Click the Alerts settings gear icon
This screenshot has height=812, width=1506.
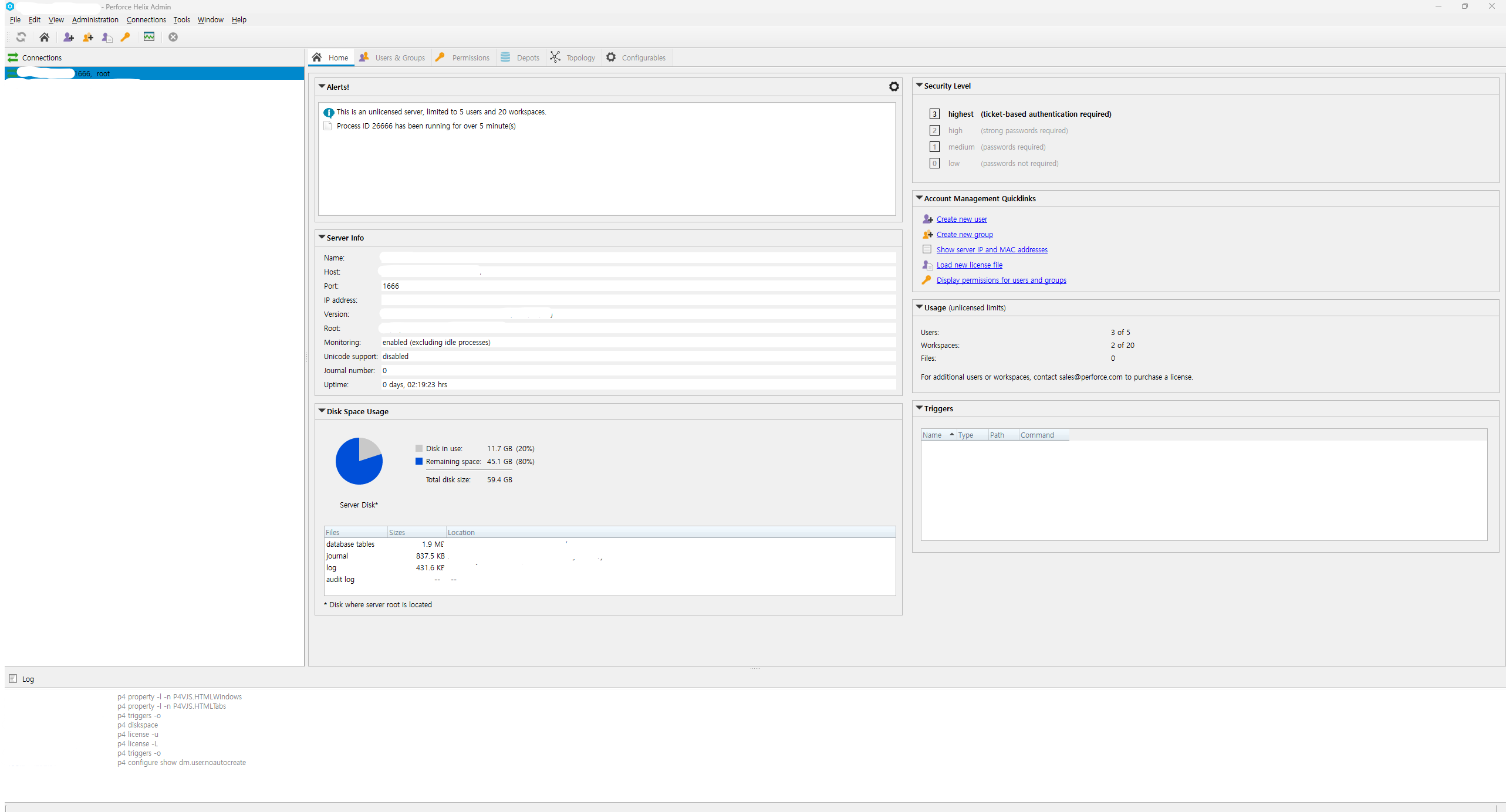point(893,87)
